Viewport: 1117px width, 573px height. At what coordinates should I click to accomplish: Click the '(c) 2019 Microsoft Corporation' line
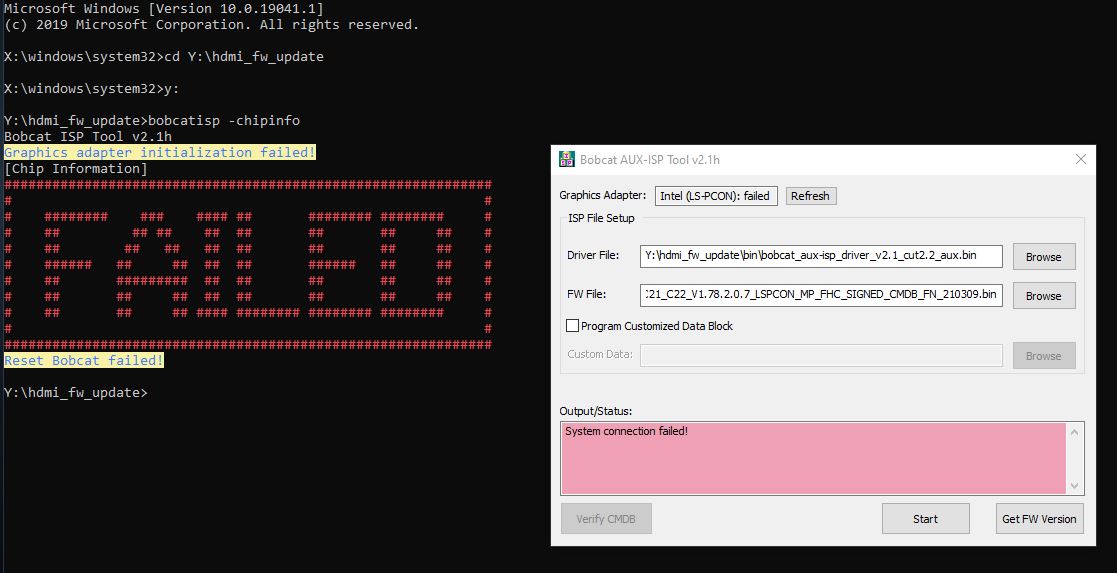[212, 24]
